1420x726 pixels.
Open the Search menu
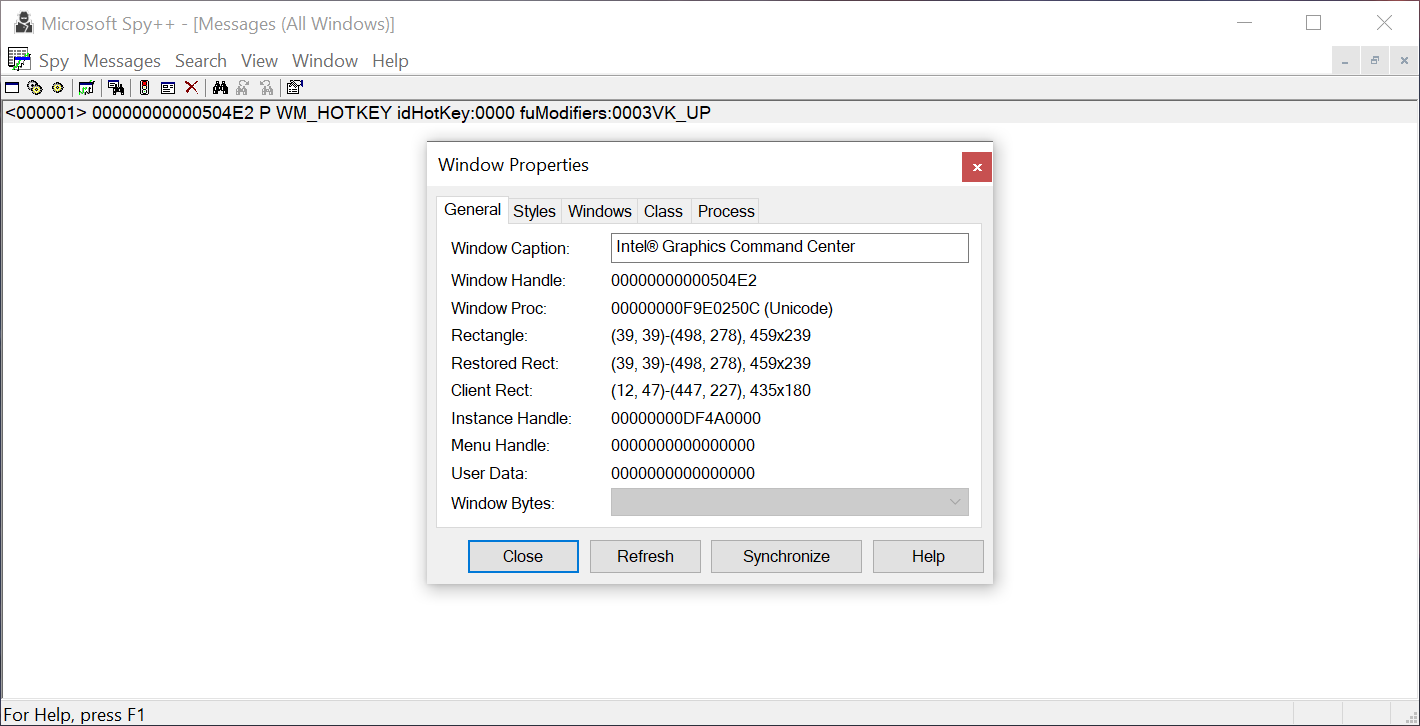(201, 61)
